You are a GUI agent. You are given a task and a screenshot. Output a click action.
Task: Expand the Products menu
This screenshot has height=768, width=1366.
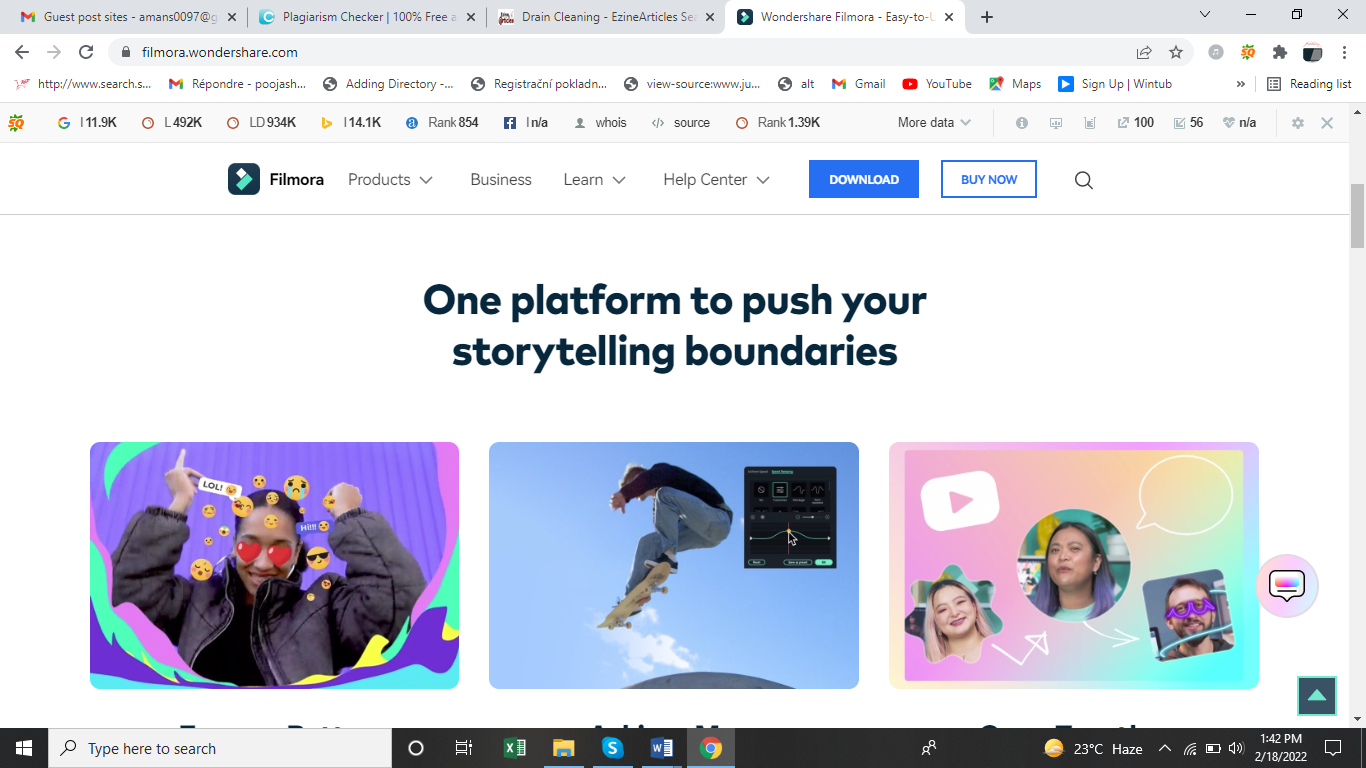coord(390,180)
